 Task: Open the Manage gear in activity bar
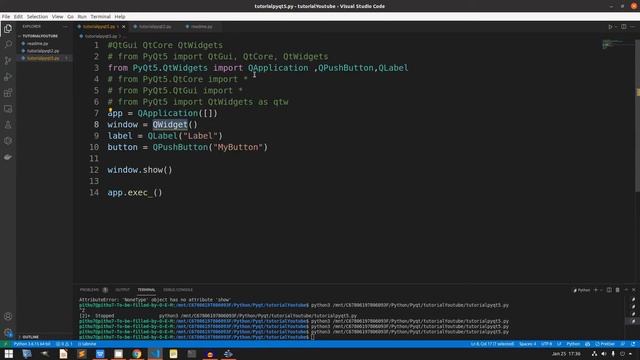coord(8,332)
